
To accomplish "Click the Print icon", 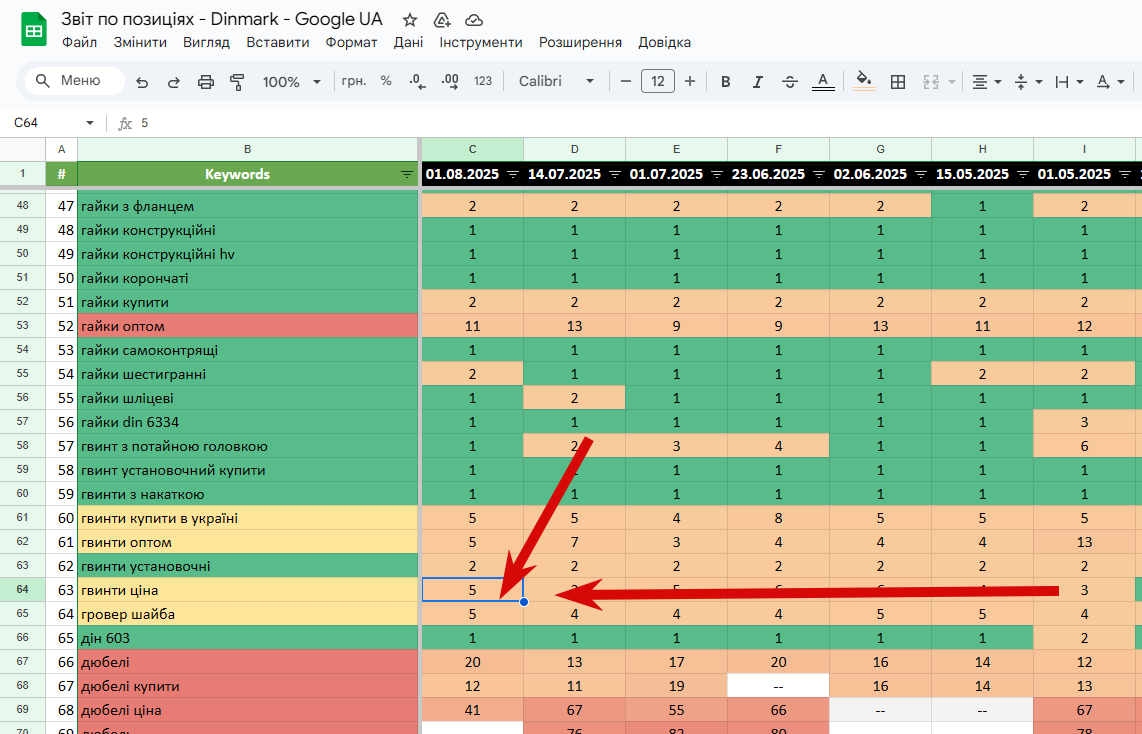I will 205,82.
